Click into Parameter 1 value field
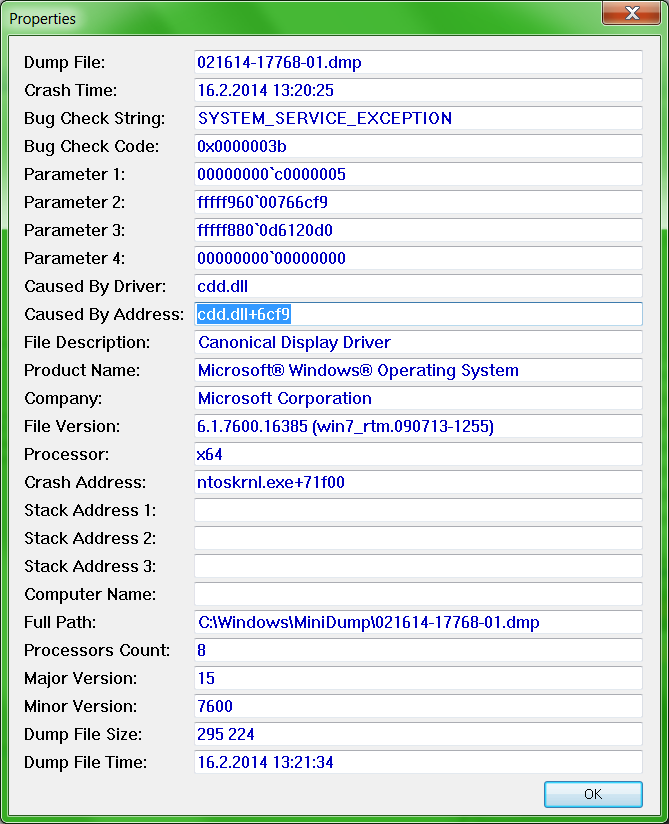 (418, 174)
